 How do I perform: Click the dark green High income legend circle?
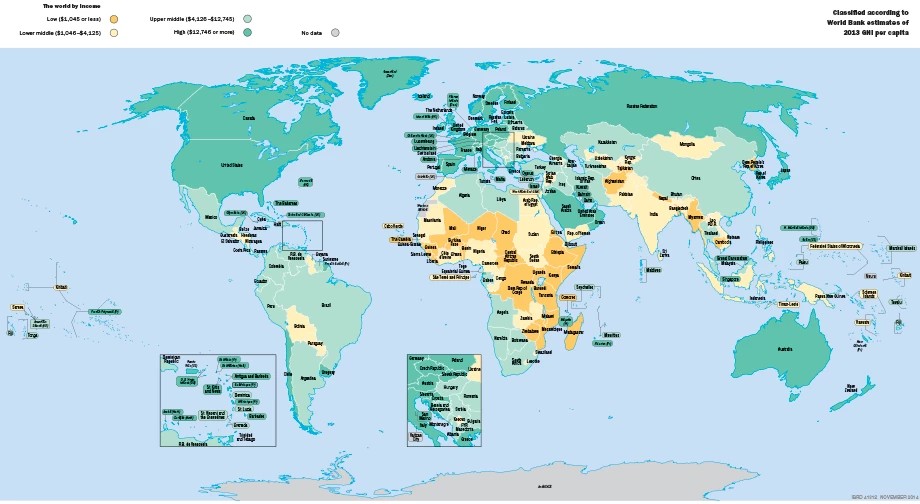pyautogui.click(x=248, y=33)
